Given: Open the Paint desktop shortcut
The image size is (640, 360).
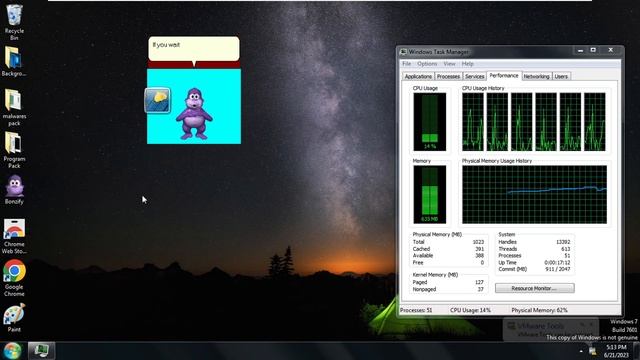Looking at the screenshot, I should tap(14, 318).
